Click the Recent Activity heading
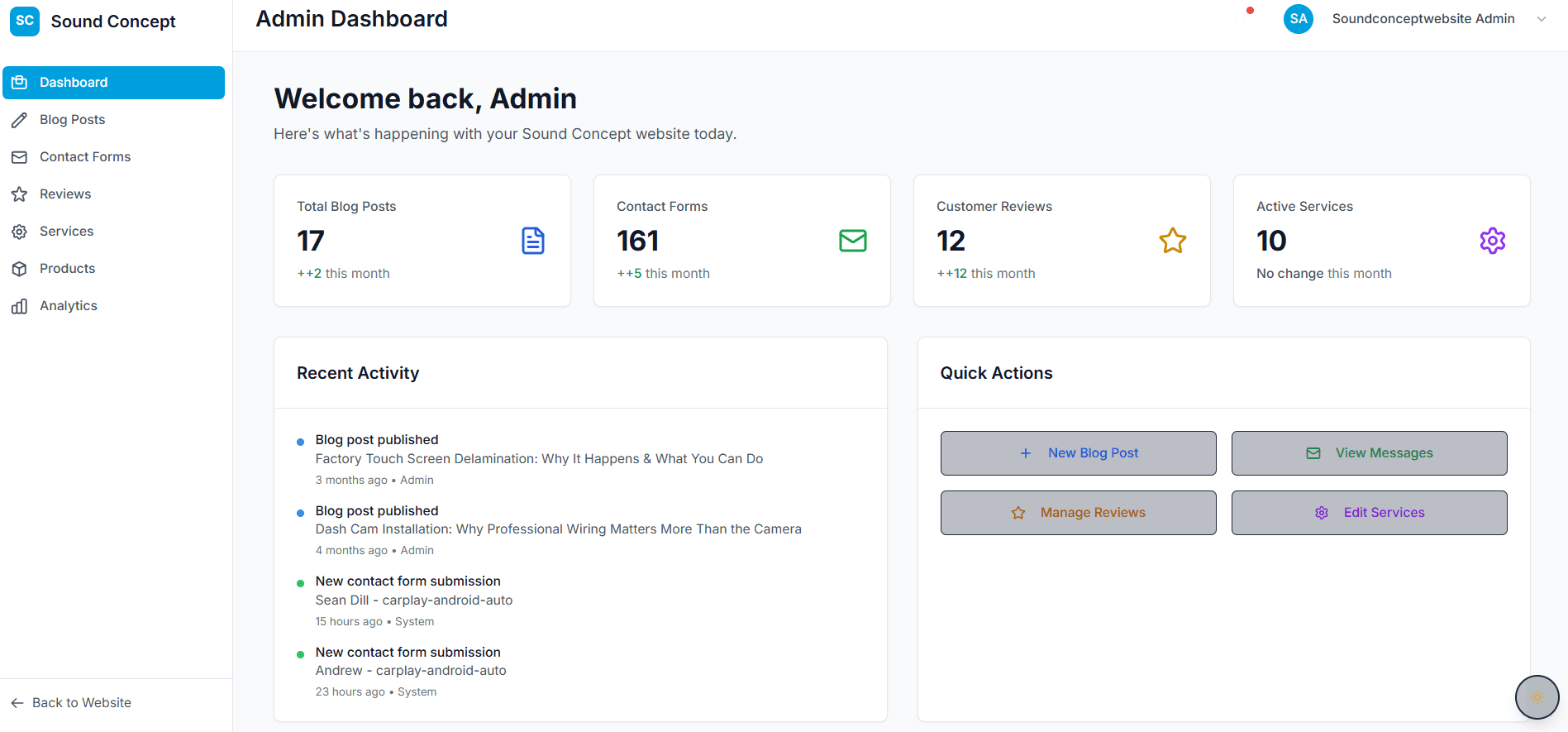The image size is (1568, 732). pyautogui.click(x=358, y=373)
